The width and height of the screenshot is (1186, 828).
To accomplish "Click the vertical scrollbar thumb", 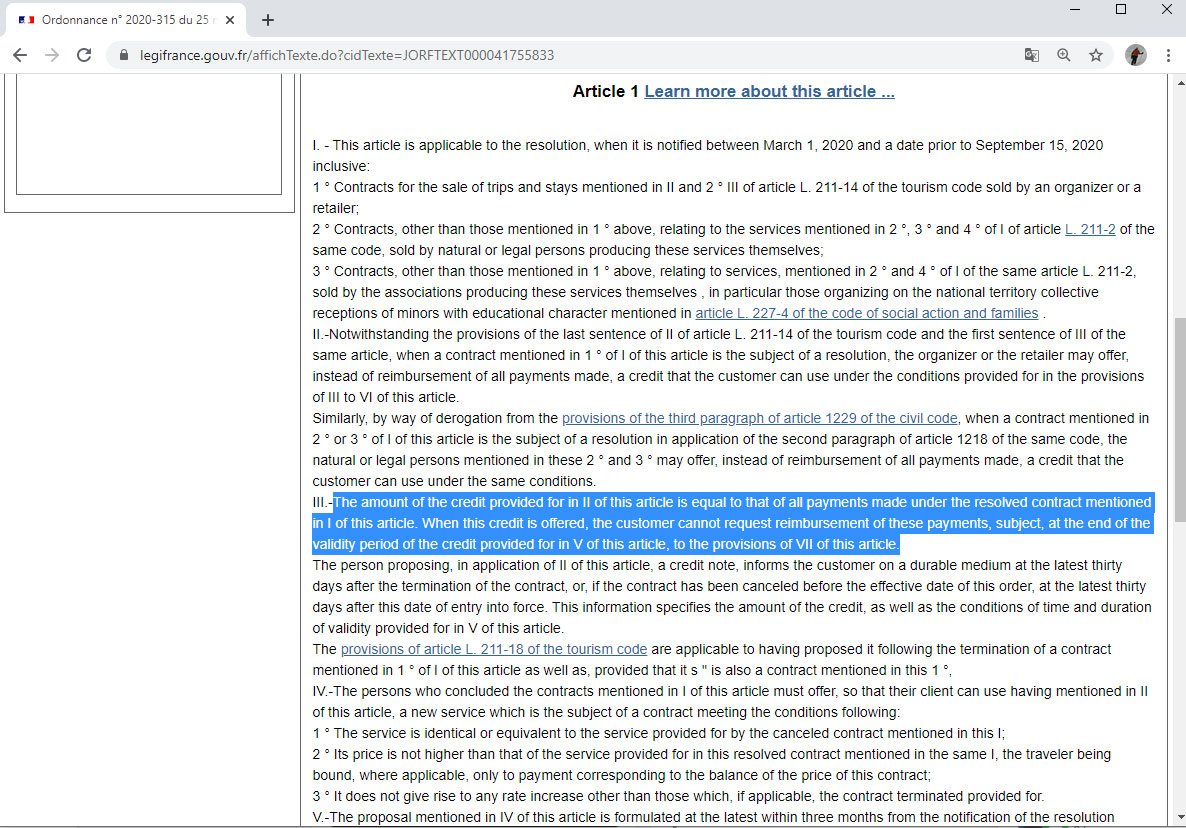I will pos(1179,420).
